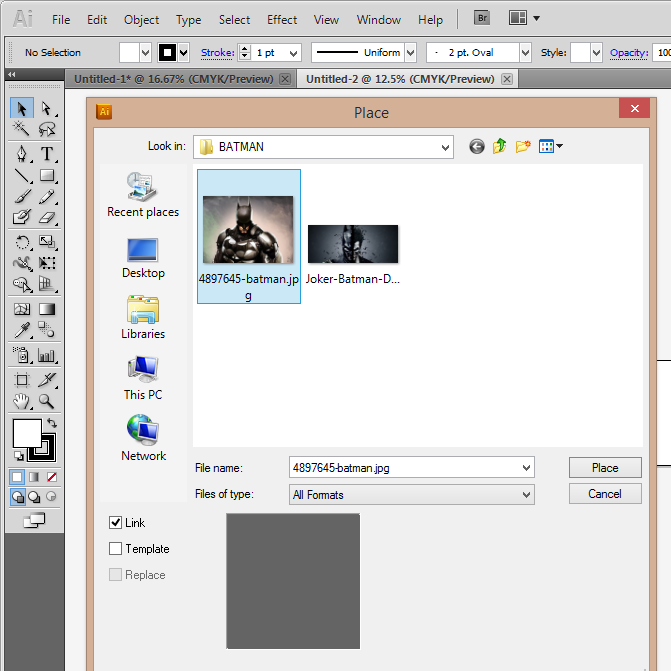Switch to the Untitled-2 document tab

(x=401, y=79)
